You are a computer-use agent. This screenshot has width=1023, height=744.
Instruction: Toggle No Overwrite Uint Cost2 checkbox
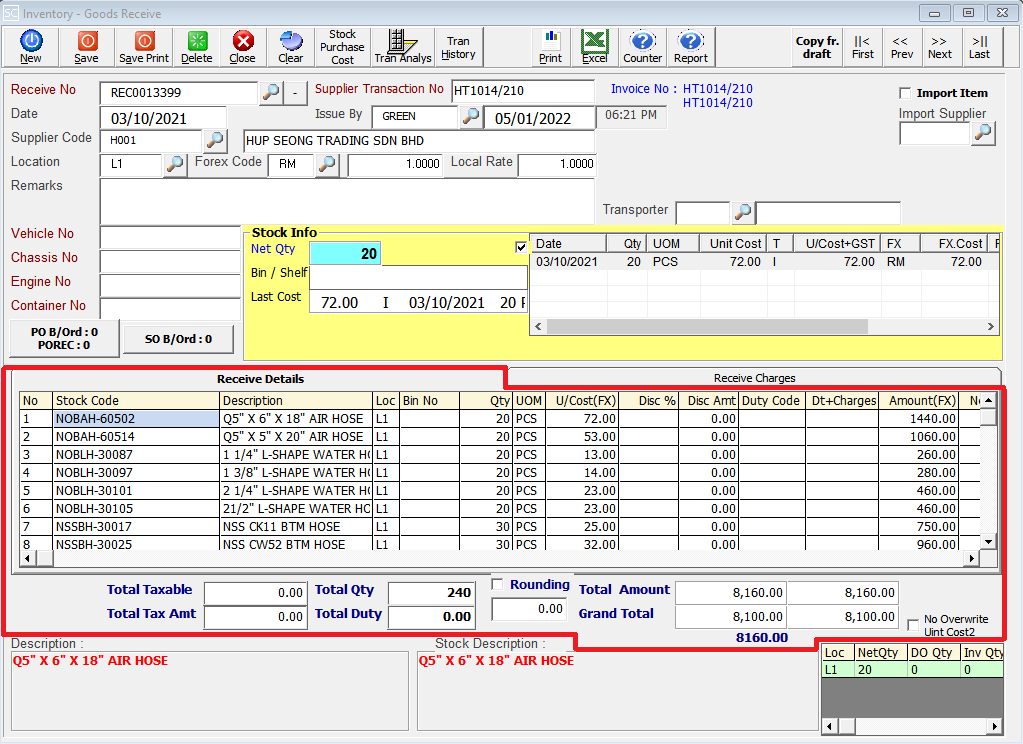[x=913, y=625]
